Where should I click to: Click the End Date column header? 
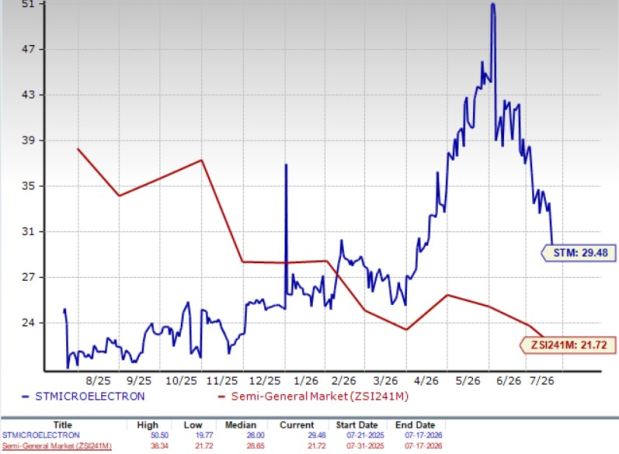415,425
